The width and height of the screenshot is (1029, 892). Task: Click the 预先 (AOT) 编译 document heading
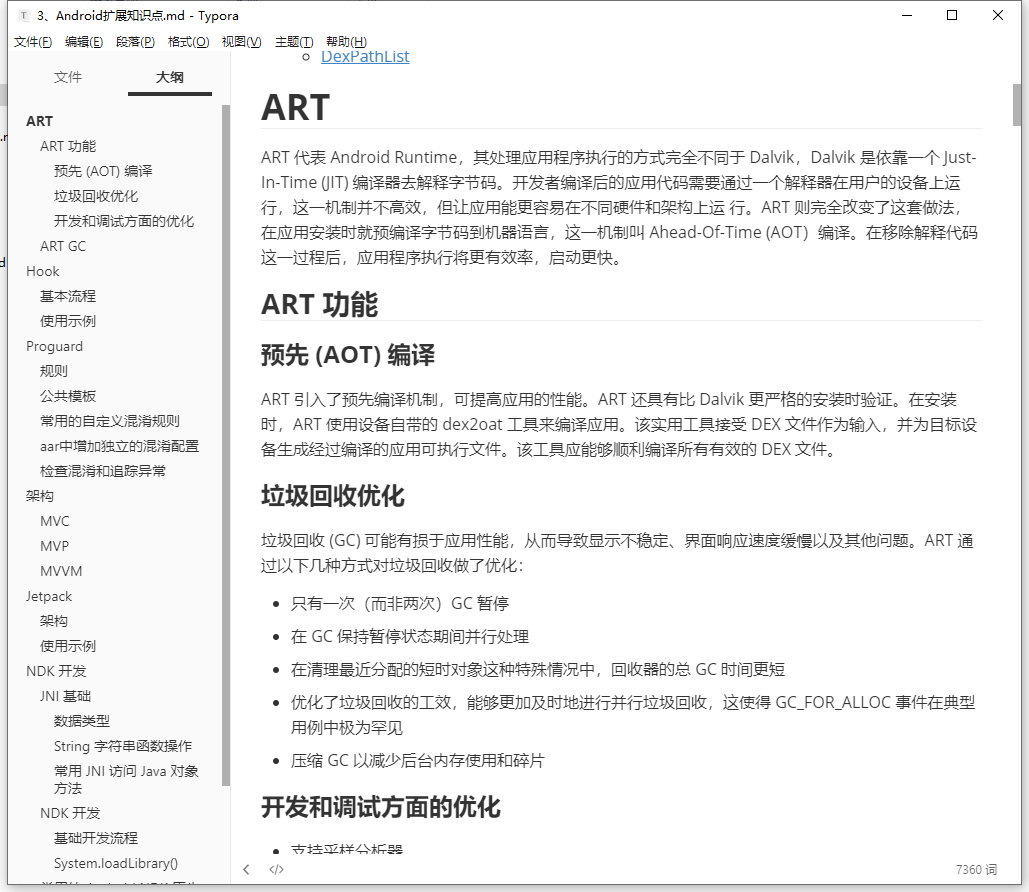(x=348, y=355)
